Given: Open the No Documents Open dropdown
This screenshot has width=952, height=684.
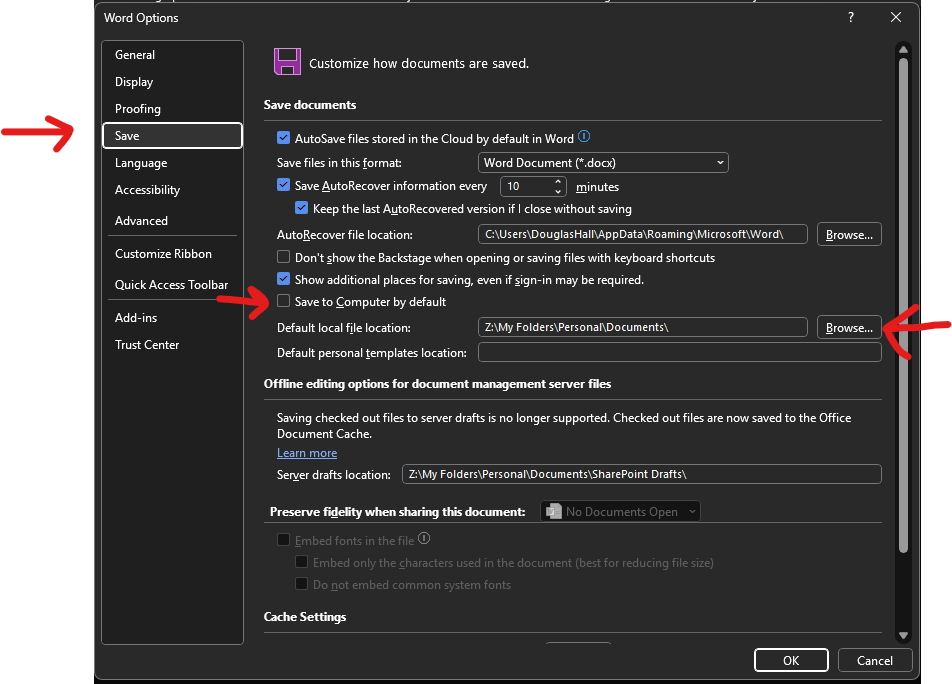Looking at the screenshot, I should 620,512.
